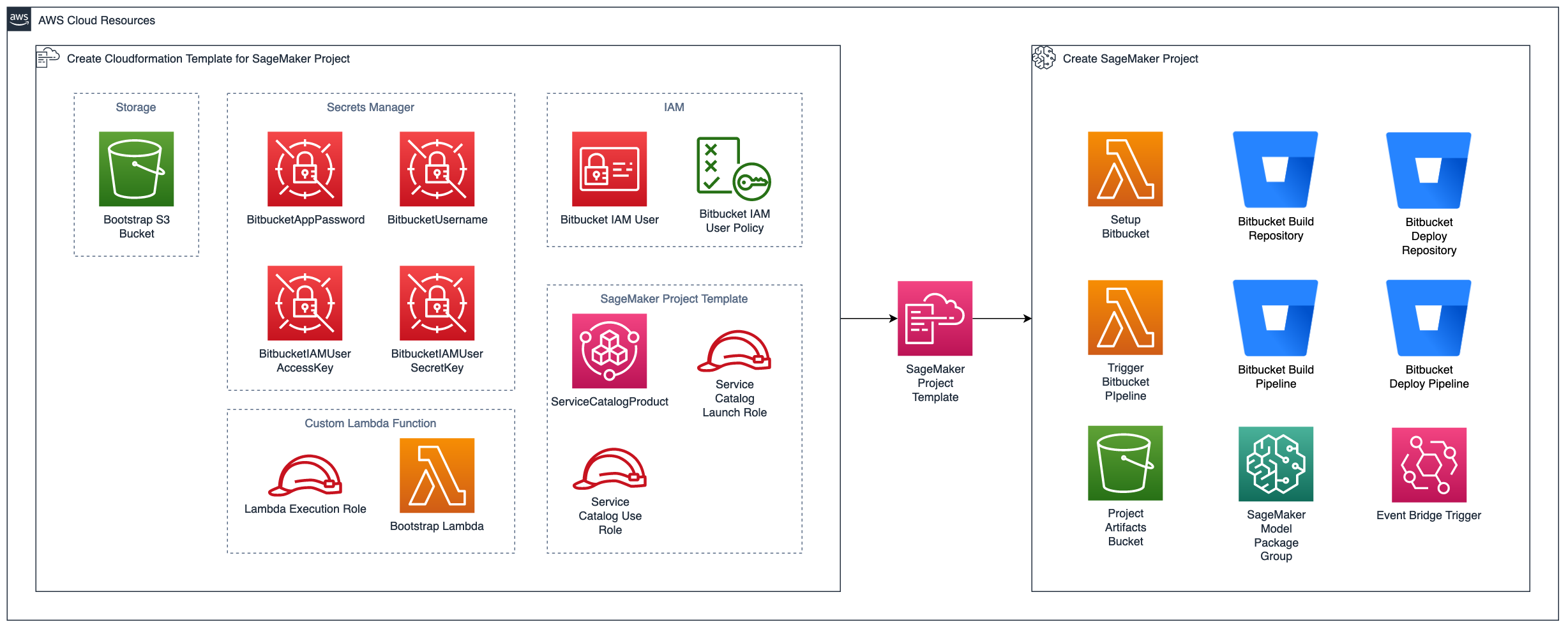Click the 'Lambda Execution Role' label text
Screen dimensions: 1568x629
tap(305, 509)
